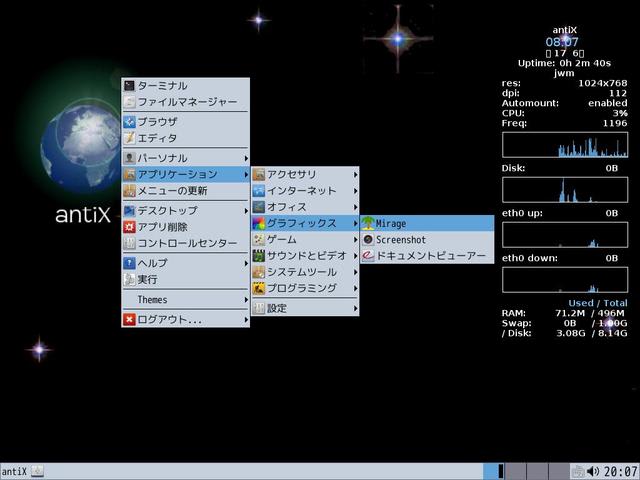
Task: Click the games dice icon beside ゲーム
Action: click(259, 239)
